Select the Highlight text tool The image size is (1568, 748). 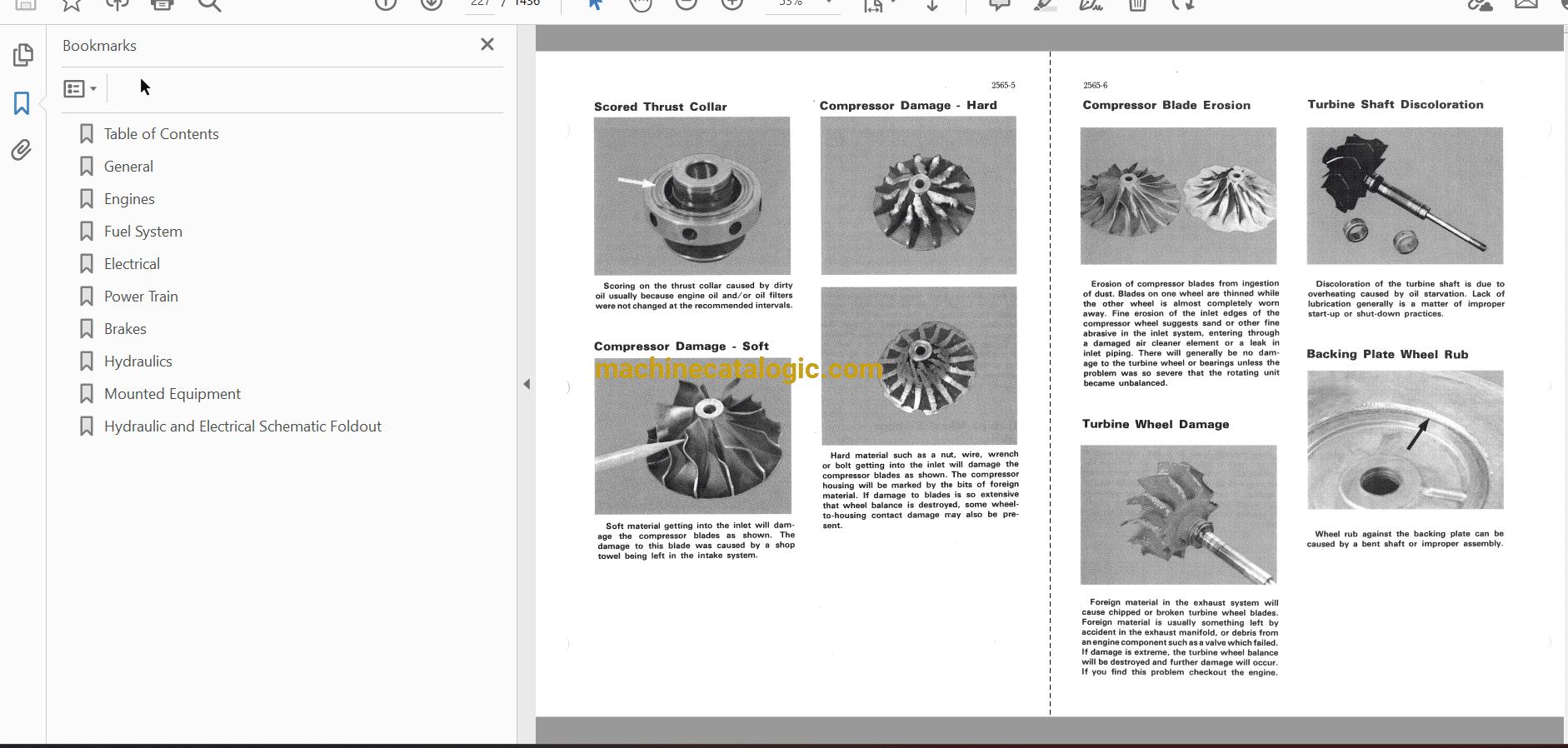pos(1045,5)
